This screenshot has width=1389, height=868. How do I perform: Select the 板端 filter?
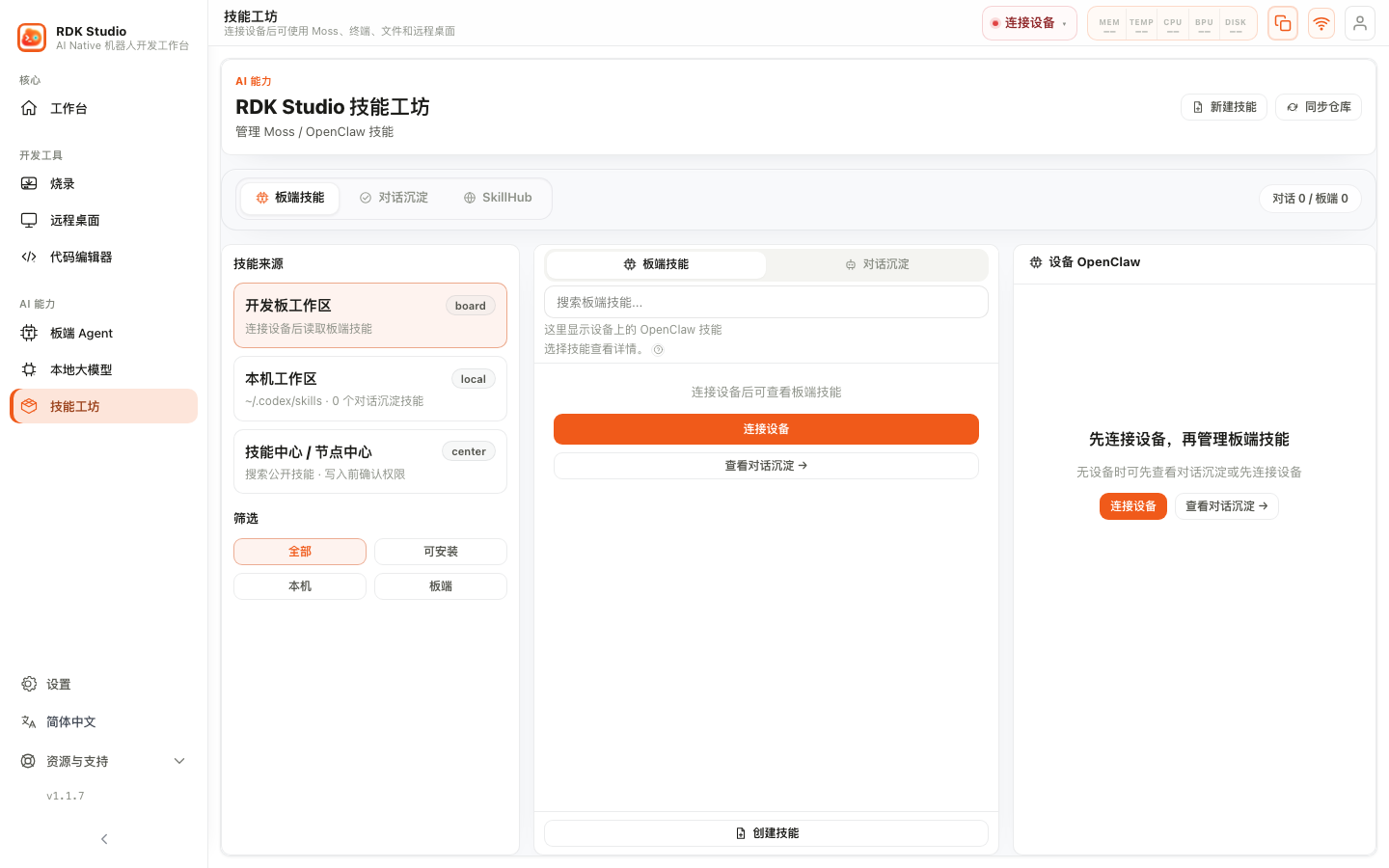(441, 586)
